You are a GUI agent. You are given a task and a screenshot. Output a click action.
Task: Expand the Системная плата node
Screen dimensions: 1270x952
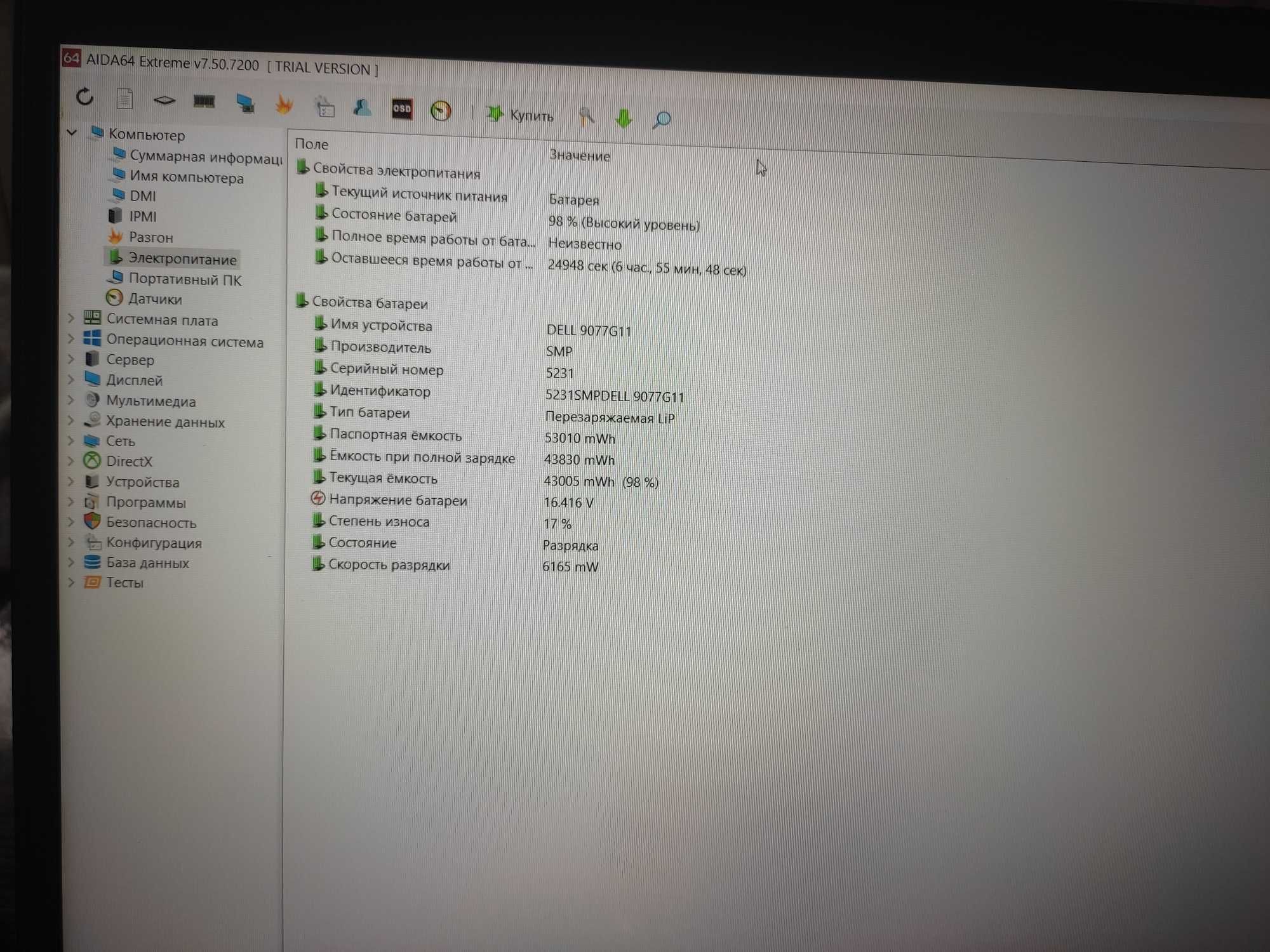click(70, 318)
